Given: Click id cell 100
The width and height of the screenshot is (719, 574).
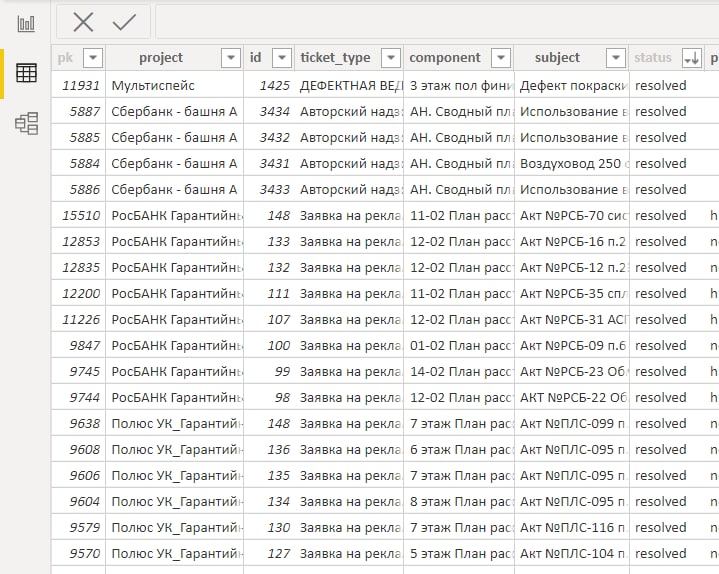Looking at the screenshot, I should (x=269, y=346).
